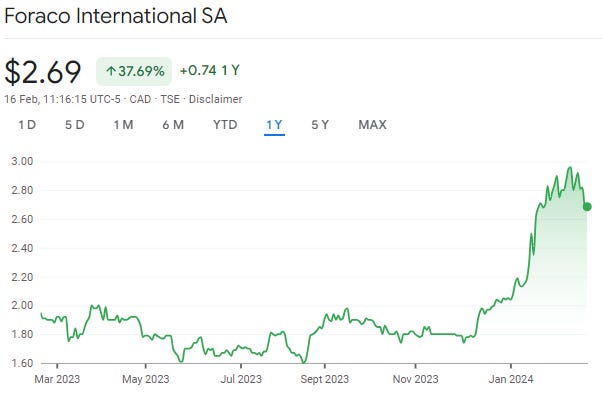Select the 5D time range tab

tap(75, 125)
